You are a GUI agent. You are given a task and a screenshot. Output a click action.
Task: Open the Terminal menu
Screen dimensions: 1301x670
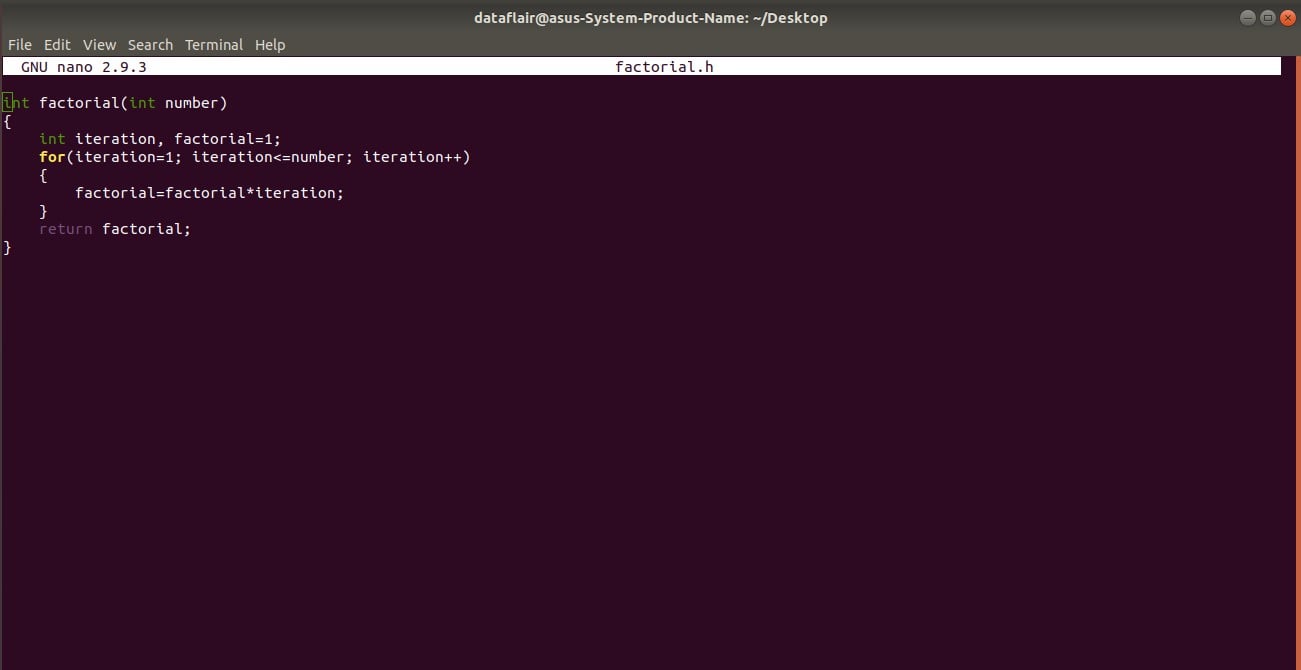[213, 44]
